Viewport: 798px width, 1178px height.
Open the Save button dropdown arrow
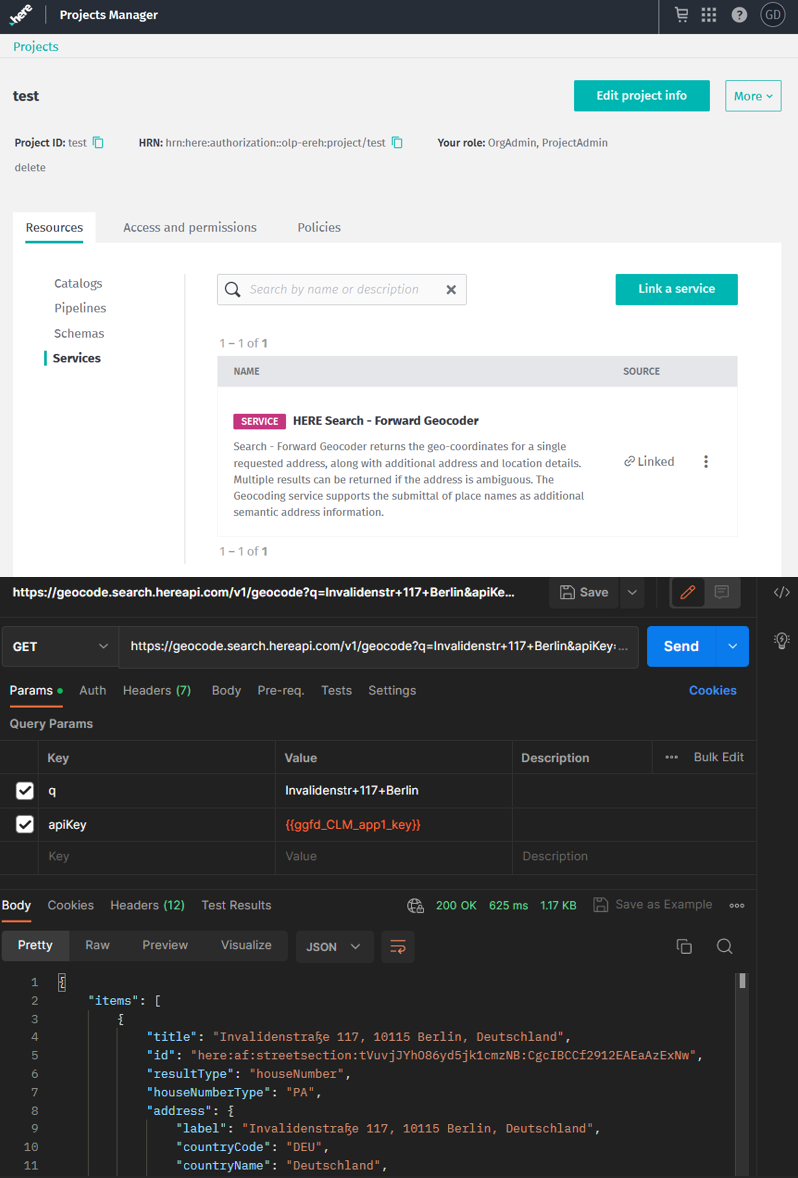pos(632,592)
